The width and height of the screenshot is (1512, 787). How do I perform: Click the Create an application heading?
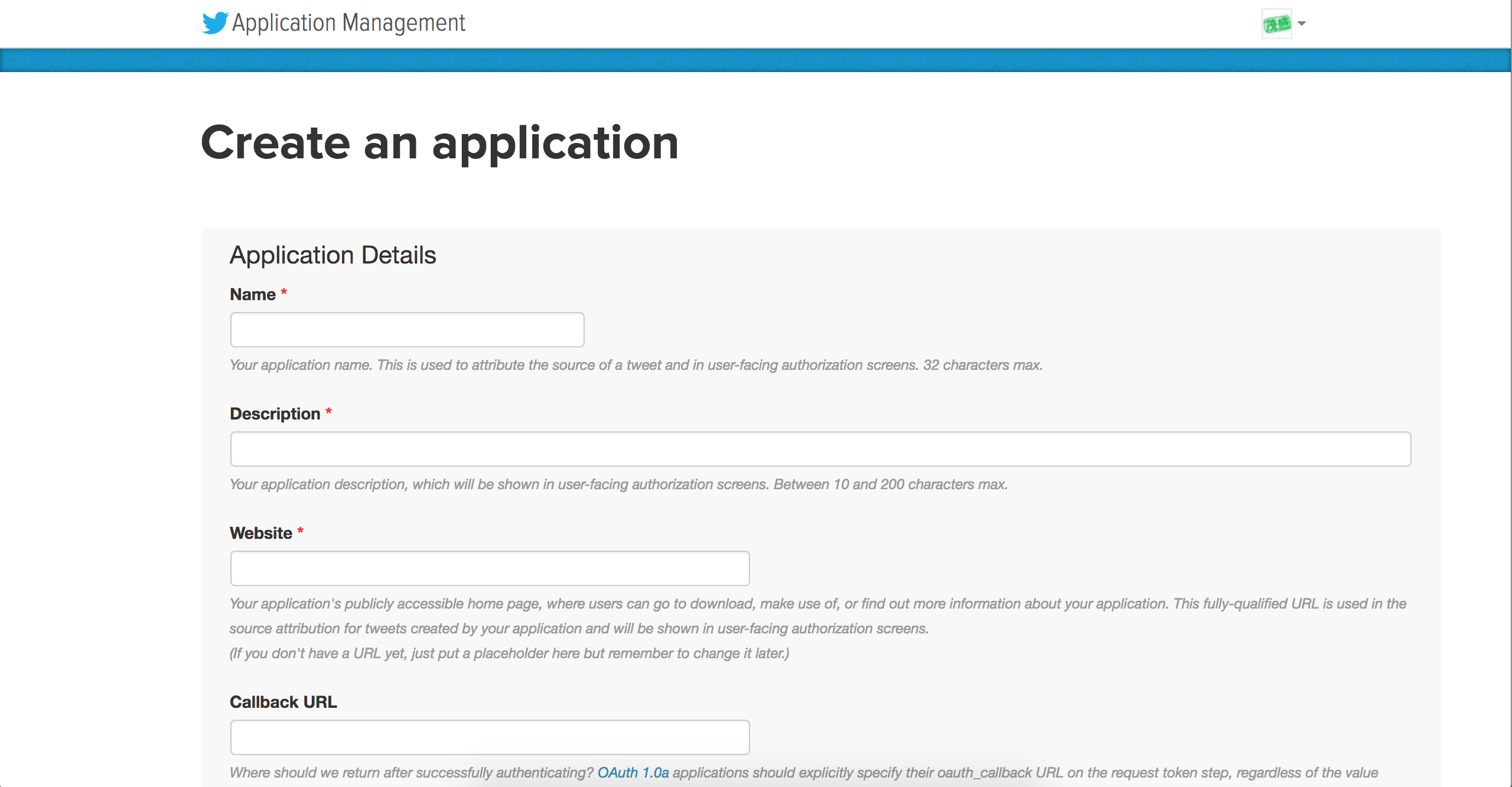coord(439,143)
